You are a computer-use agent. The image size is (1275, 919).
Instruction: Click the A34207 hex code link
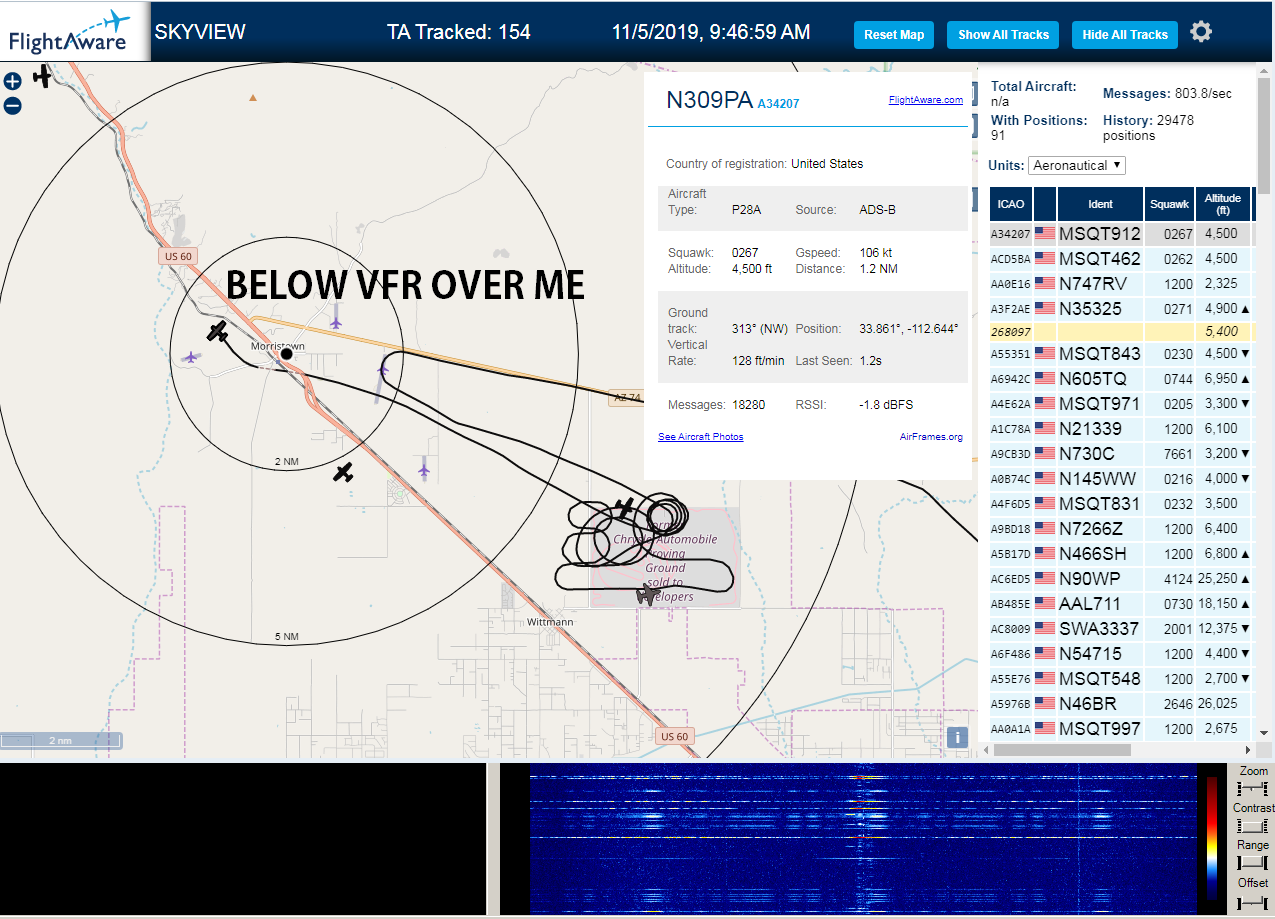778,103
